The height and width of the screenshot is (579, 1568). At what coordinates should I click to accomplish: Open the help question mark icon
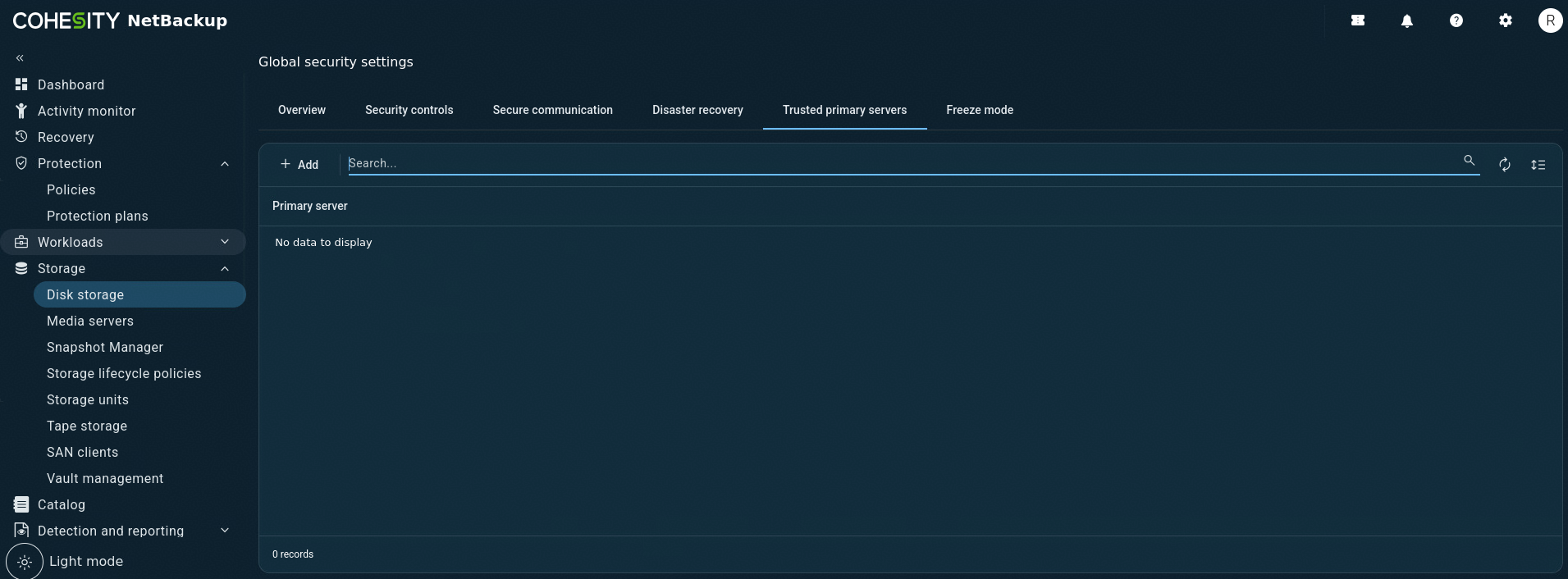[1456, 21]
